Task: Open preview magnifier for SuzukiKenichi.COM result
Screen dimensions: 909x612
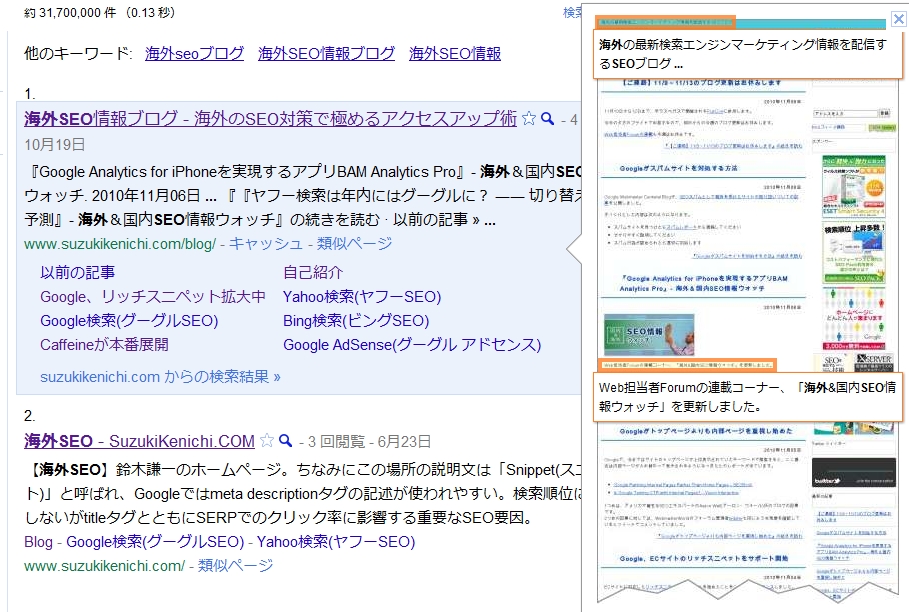Action: coord(285,441)
